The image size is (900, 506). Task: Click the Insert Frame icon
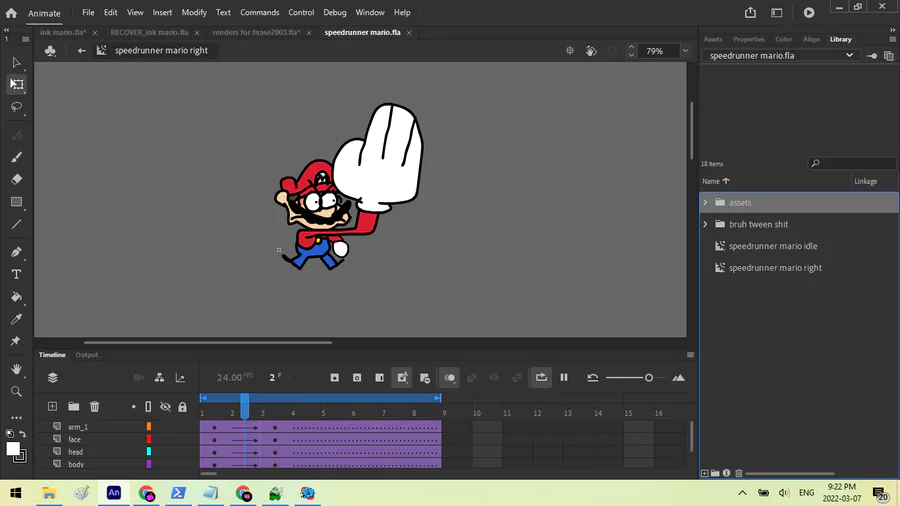379,377
